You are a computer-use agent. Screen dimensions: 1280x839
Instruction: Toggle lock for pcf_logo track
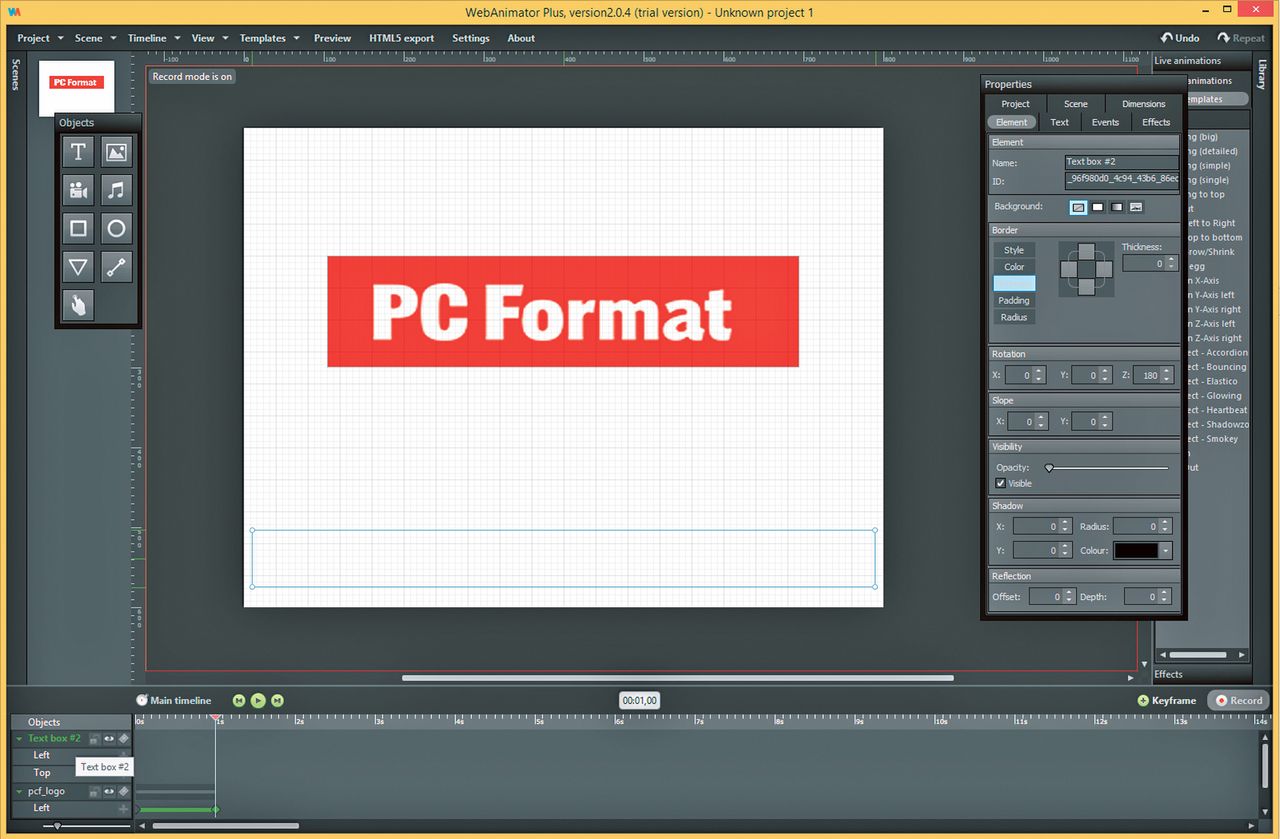point(94,791)
